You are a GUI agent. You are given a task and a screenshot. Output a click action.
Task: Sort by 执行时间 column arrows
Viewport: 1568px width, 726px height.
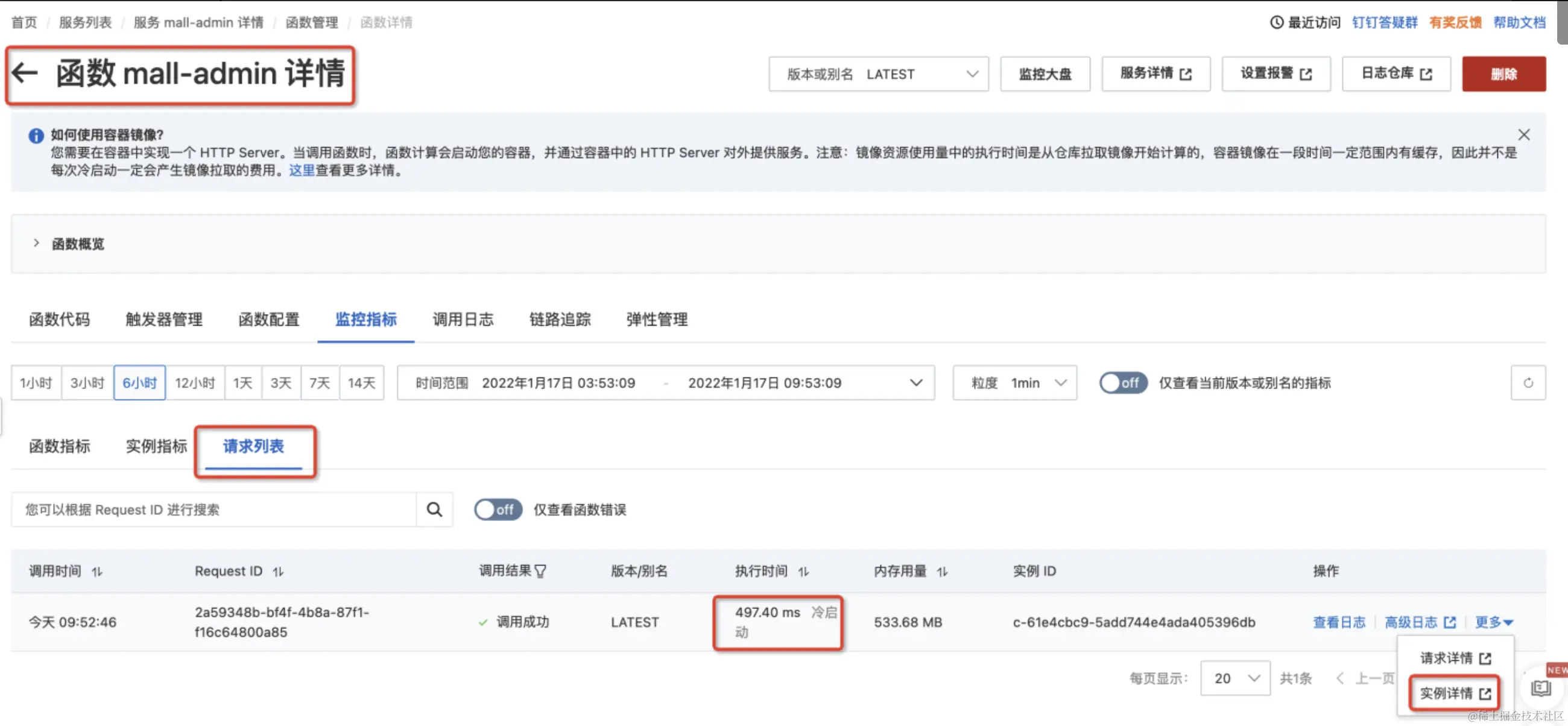pyautogui.click(x=803, y=572)
